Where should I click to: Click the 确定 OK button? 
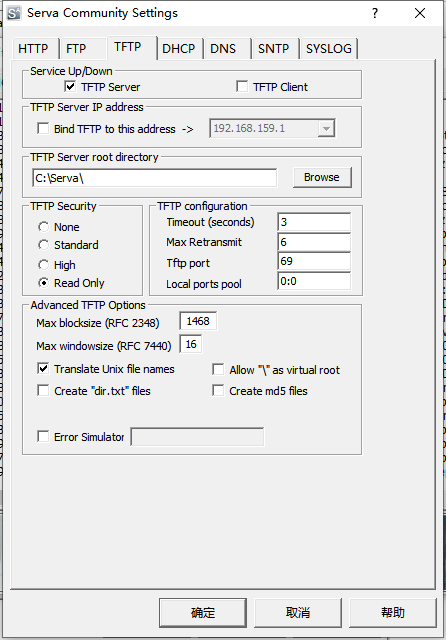pyautogui.click(x=203, y=613)
